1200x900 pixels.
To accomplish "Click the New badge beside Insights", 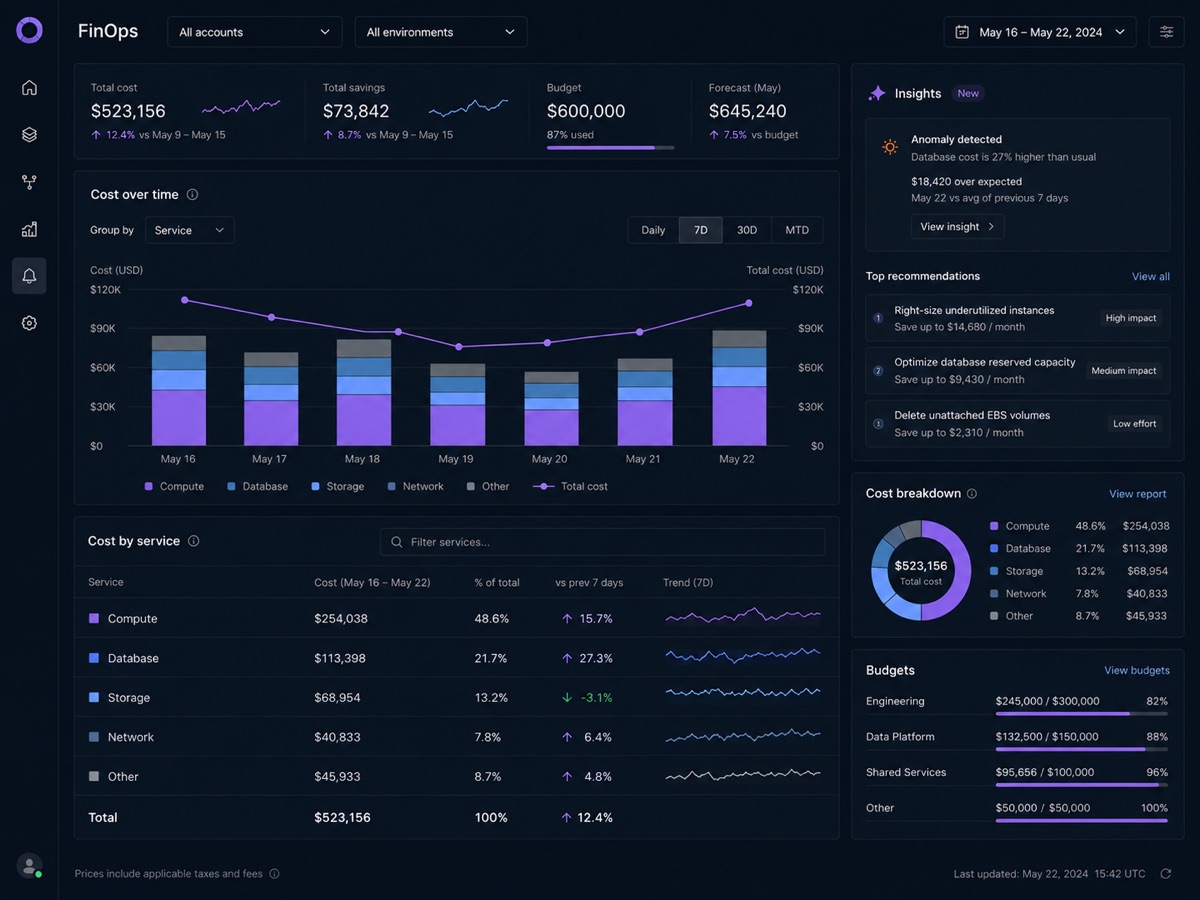I will click(968, 93).
